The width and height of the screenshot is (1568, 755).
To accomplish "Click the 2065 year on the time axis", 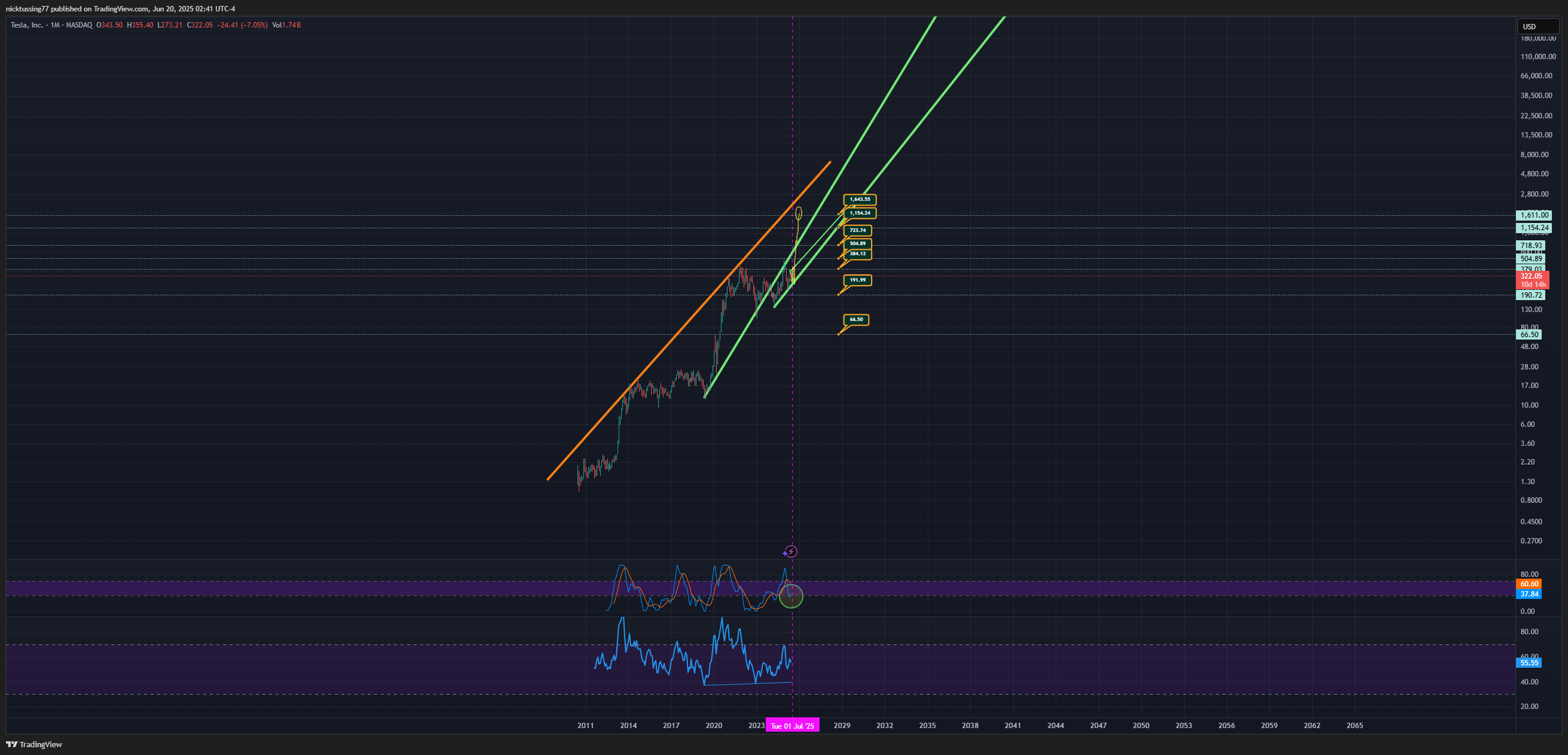I will click(x=1355, y=725).
